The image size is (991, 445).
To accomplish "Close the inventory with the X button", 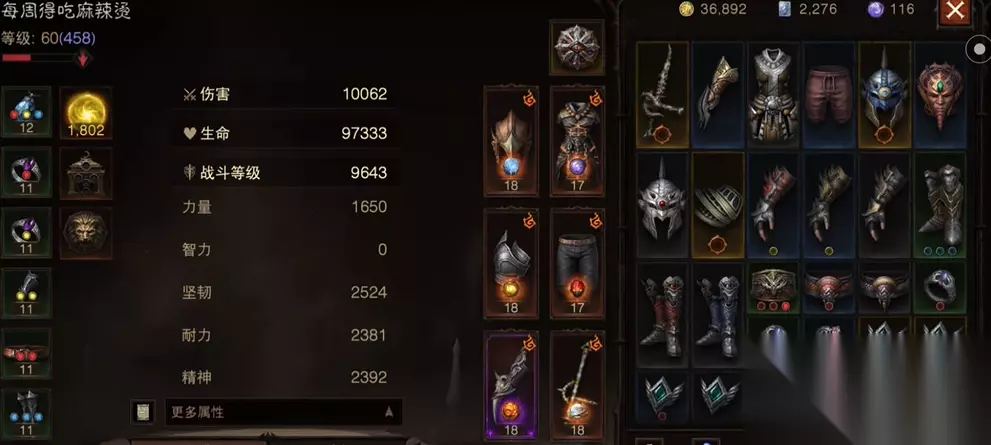I will coord(955,11).
